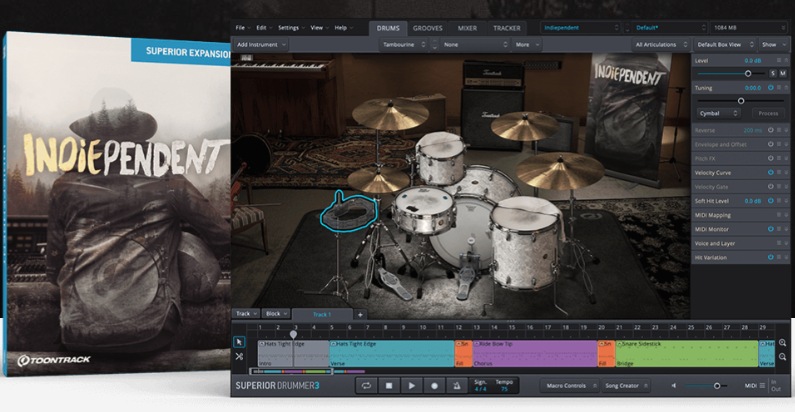This screenshot has height=412, width=795.
Task: Click the Process button
Action: coord(768,114)
